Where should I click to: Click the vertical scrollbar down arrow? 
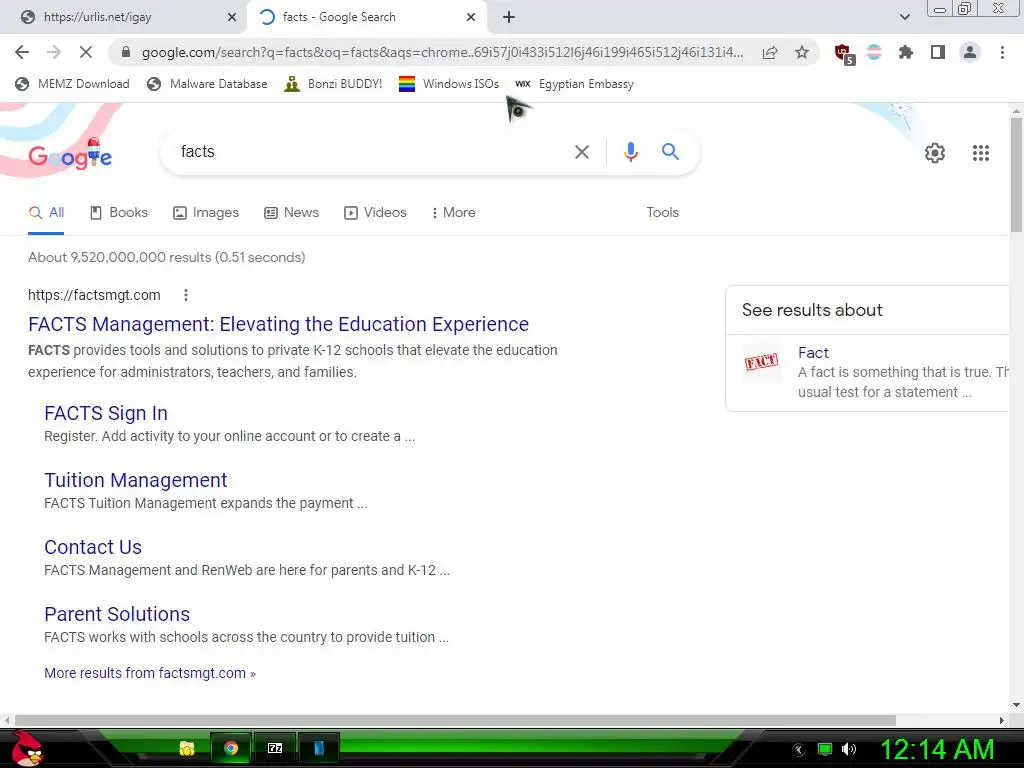pyautogui.click(x=1016, y=705)
